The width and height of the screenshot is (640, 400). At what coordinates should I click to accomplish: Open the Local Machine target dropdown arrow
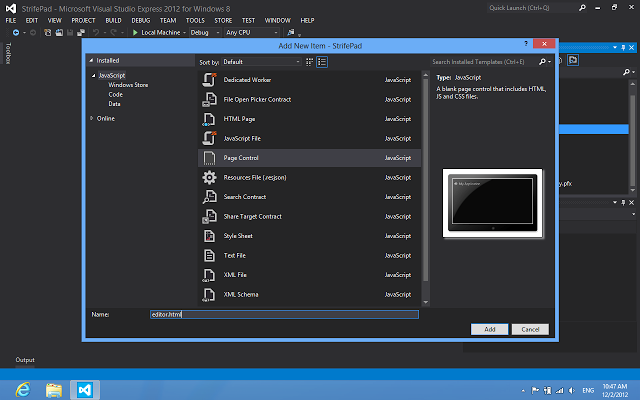pos(184,33)
